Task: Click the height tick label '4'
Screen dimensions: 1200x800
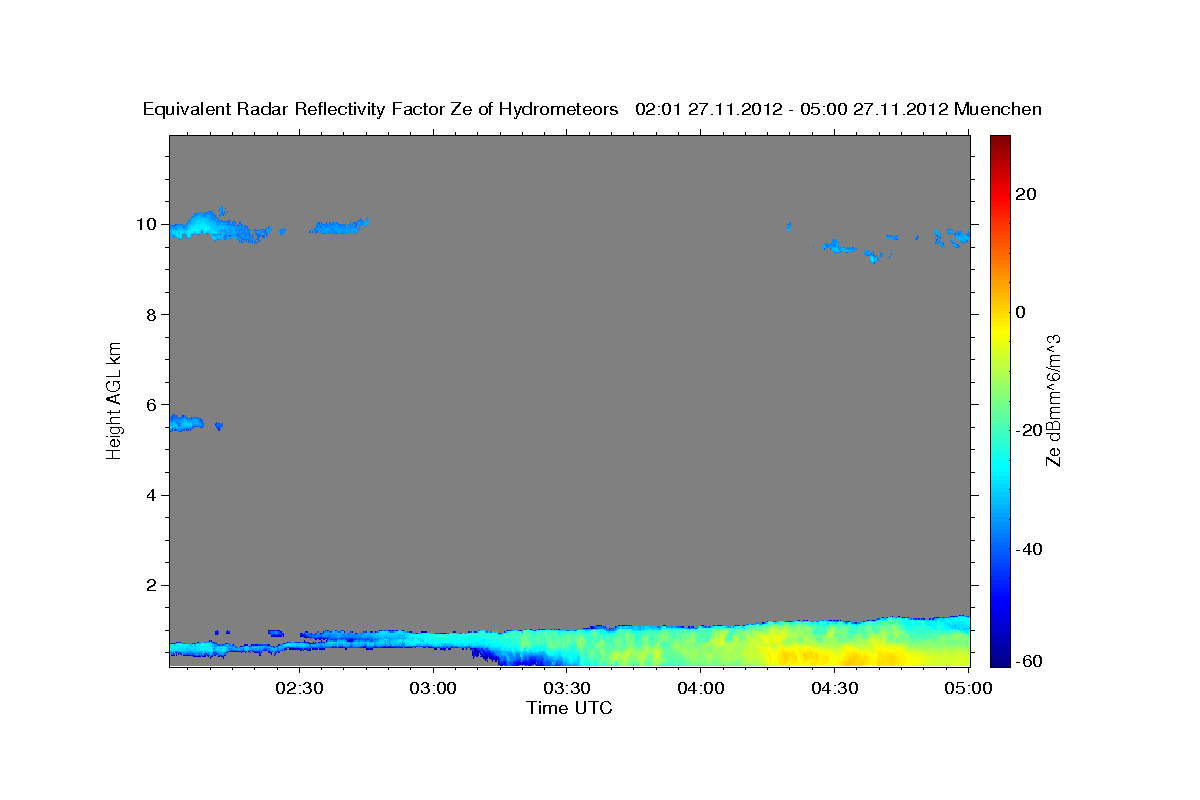Action: tap(152, 495)
